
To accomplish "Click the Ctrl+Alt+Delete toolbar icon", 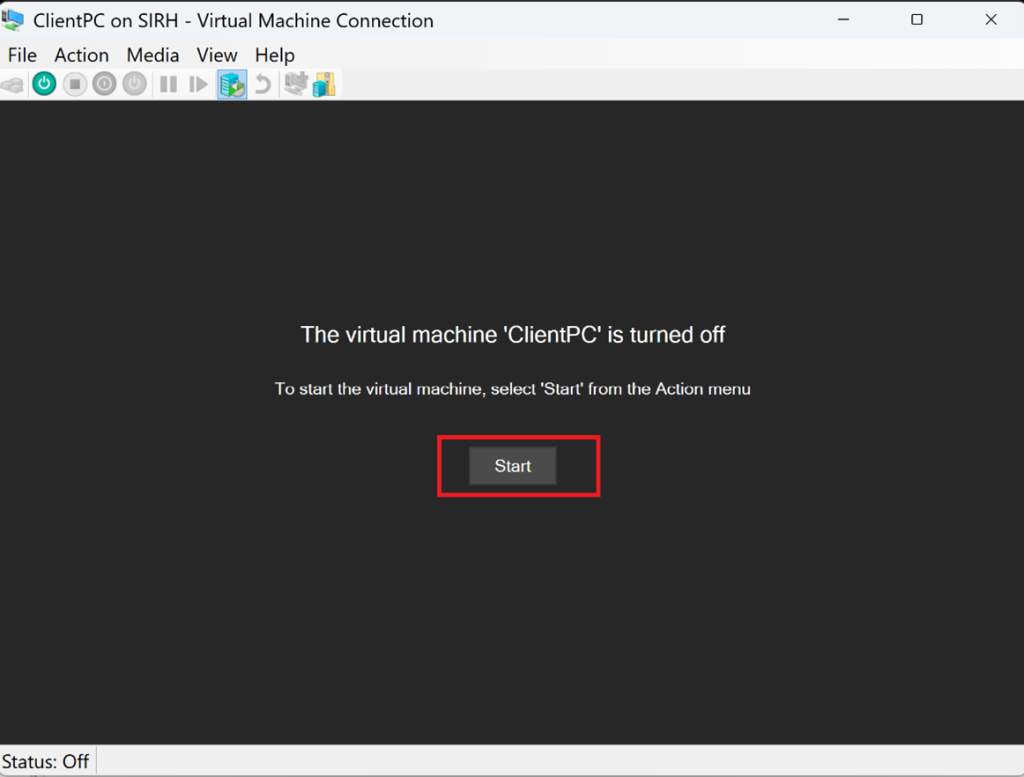I will [x=12, y=85].
